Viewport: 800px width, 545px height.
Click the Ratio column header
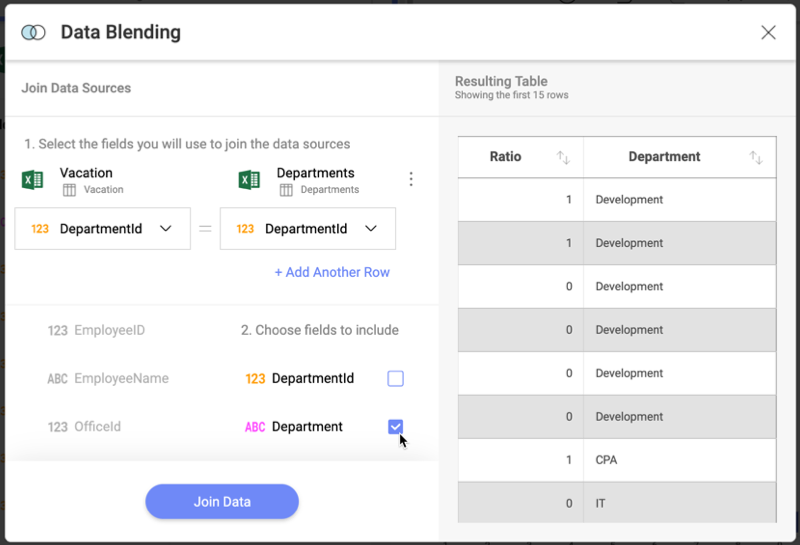[506, 157]
